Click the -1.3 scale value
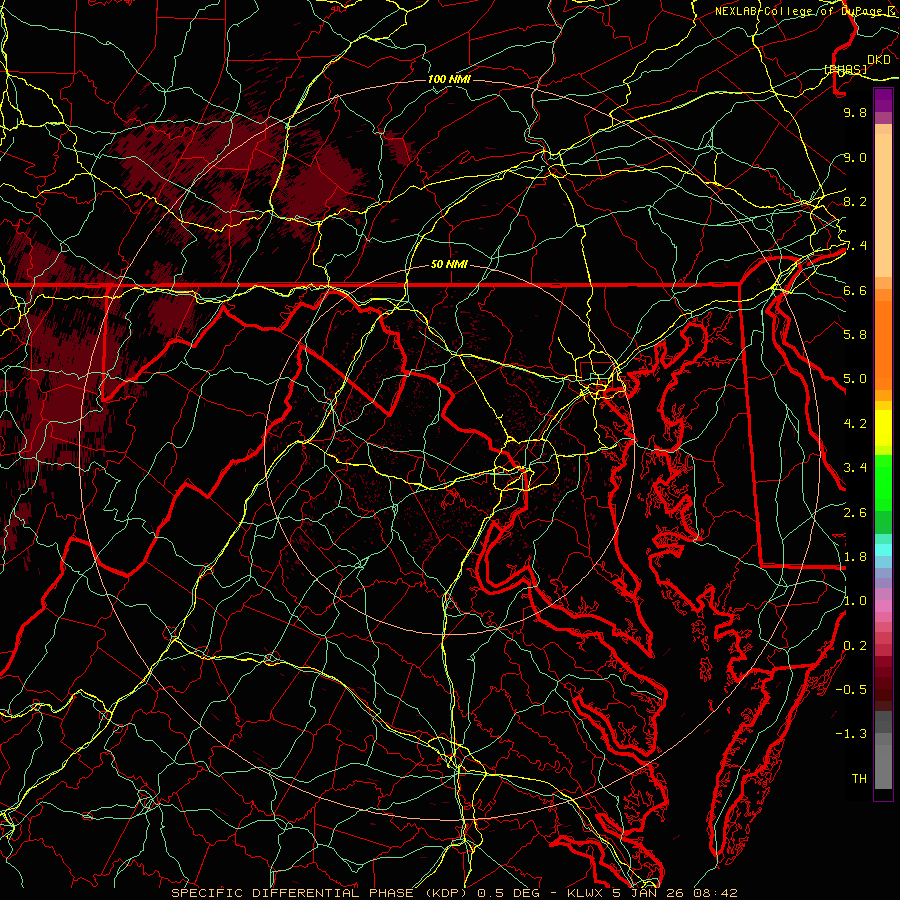This screenshot has height=900, width=900. [851, 734]
